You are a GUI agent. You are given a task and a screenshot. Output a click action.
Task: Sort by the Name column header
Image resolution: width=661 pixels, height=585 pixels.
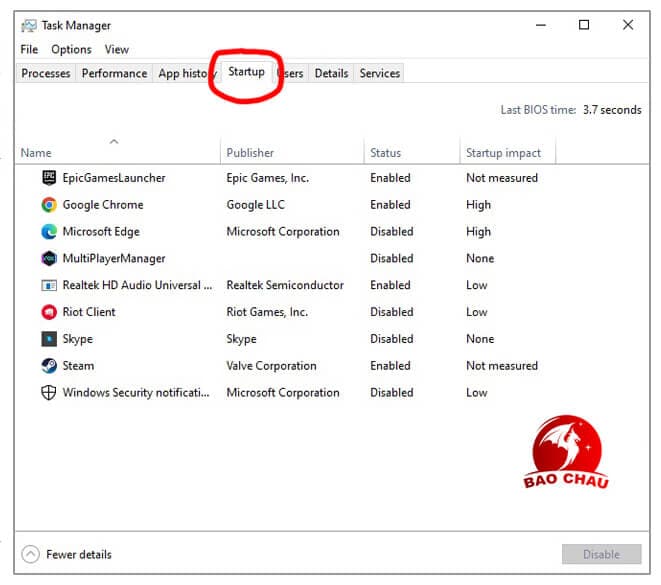click(x=117, y=150)
